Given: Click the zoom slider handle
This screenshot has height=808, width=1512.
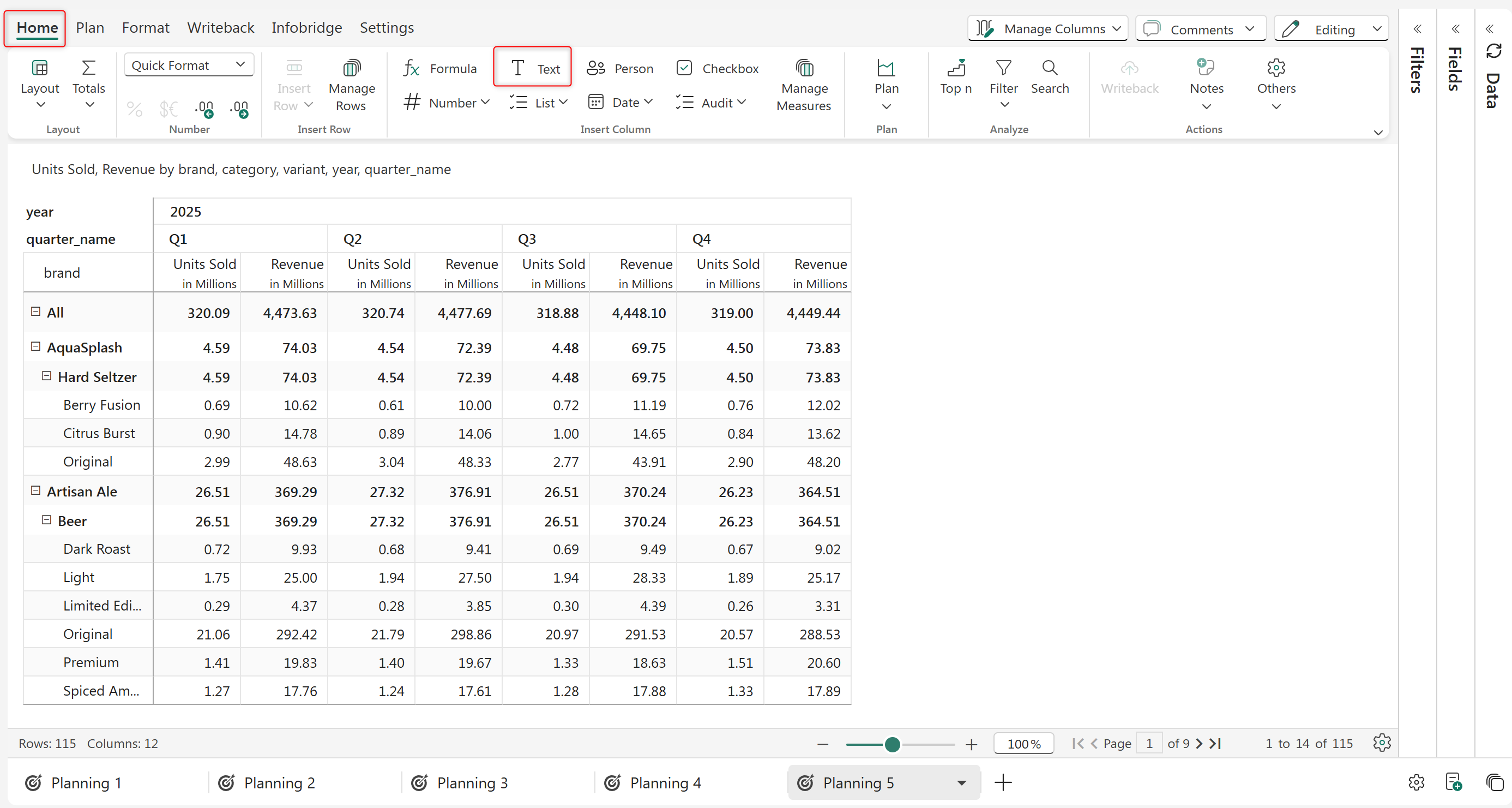Looking at the screenshot, I should click(x=892, y=744).
